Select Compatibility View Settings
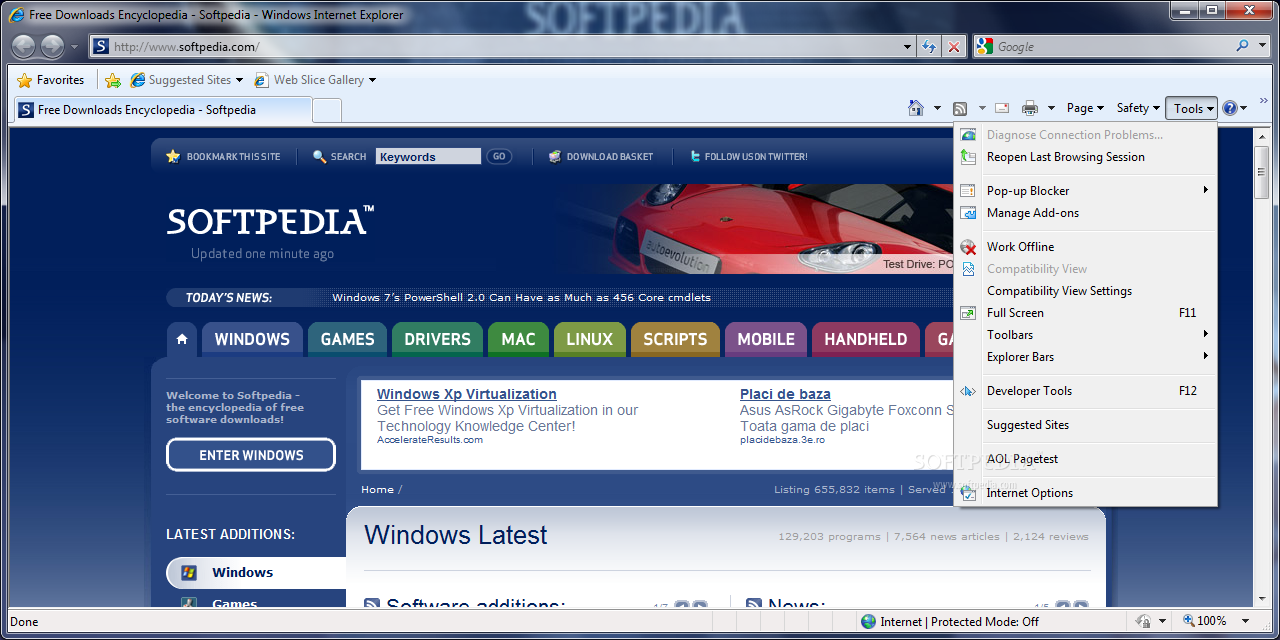This screenshot has width=1280, height=640. click(1085, 291)
